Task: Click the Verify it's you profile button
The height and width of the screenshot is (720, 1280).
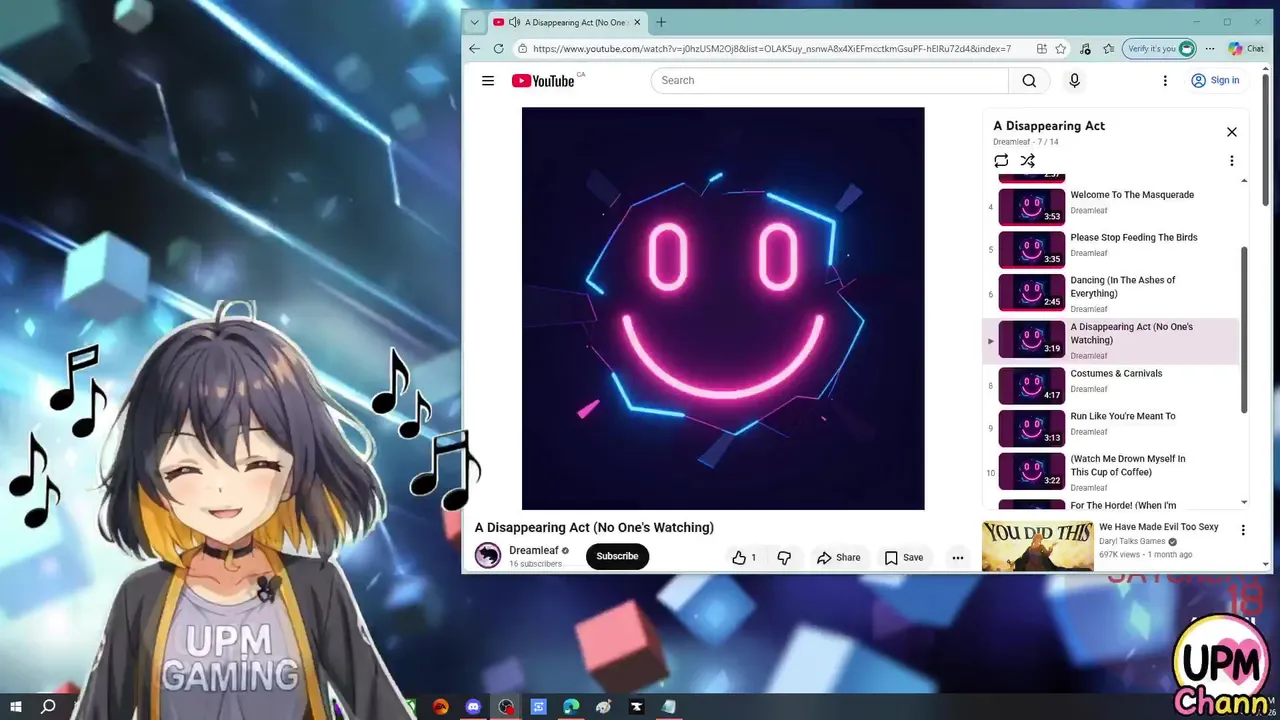Action: point(1160,49)
